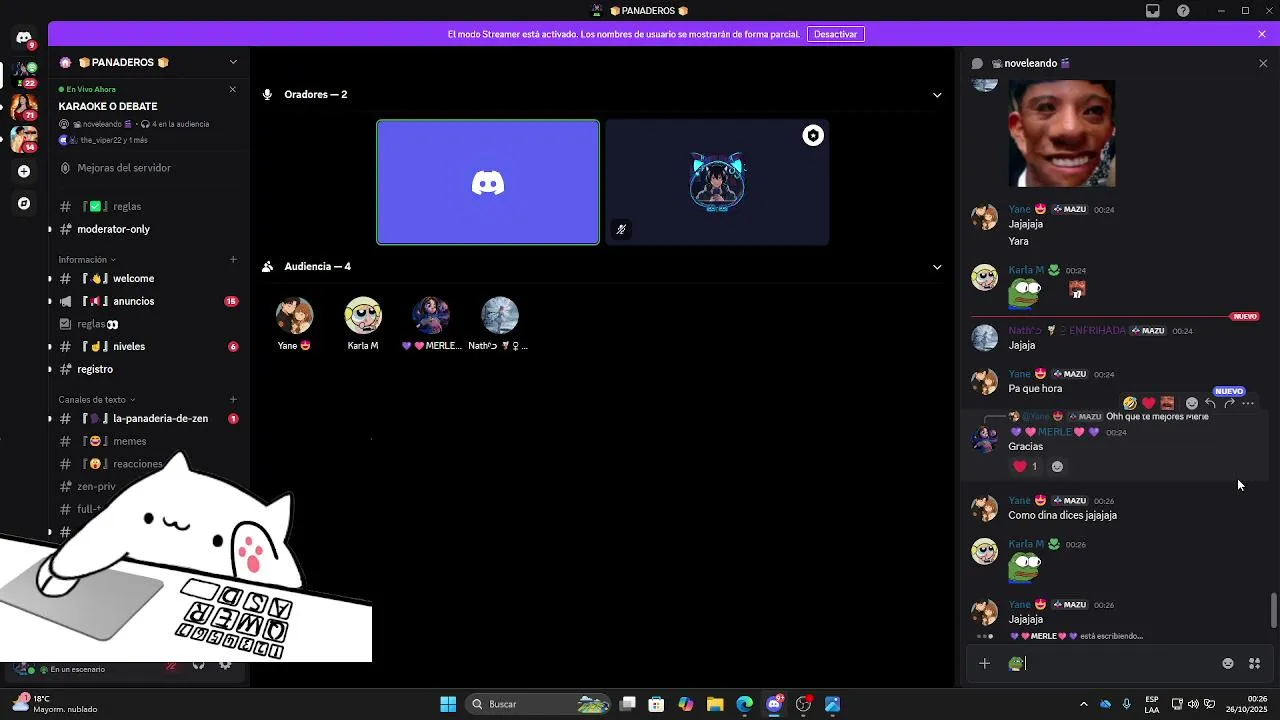Viewport: 1280px width, 720px height.
Task: Open the face image in the chat
Action: click(1062, 133)
